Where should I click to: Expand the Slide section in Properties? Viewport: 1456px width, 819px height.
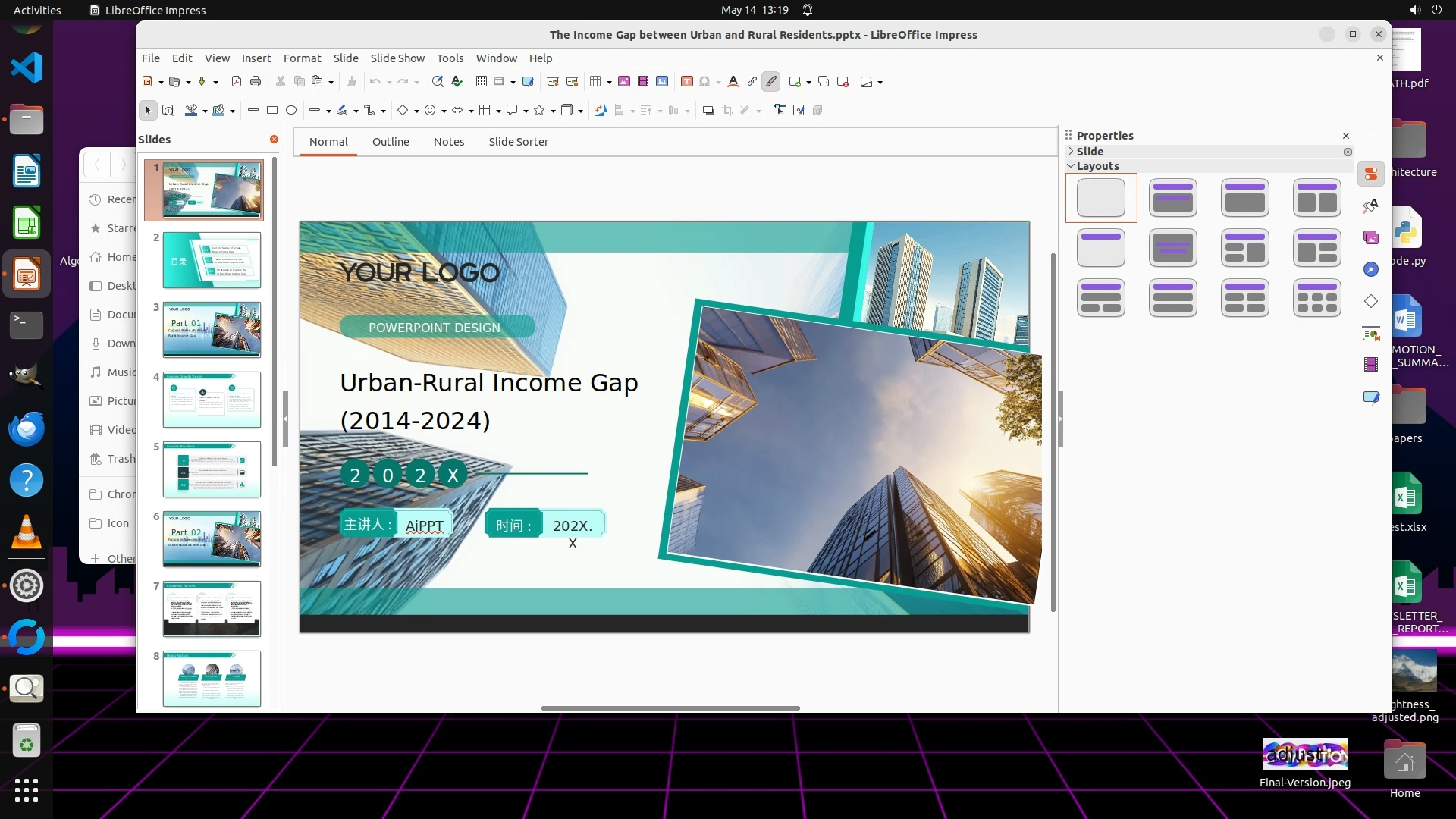click(1090, 152)
